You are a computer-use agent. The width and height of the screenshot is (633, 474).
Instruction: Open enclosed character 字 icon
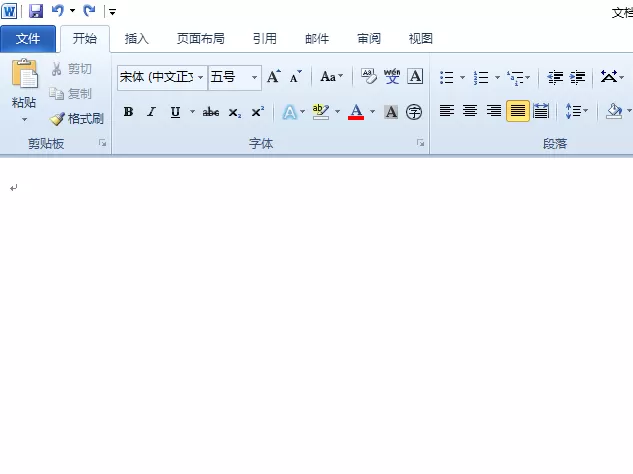(414, 112)
